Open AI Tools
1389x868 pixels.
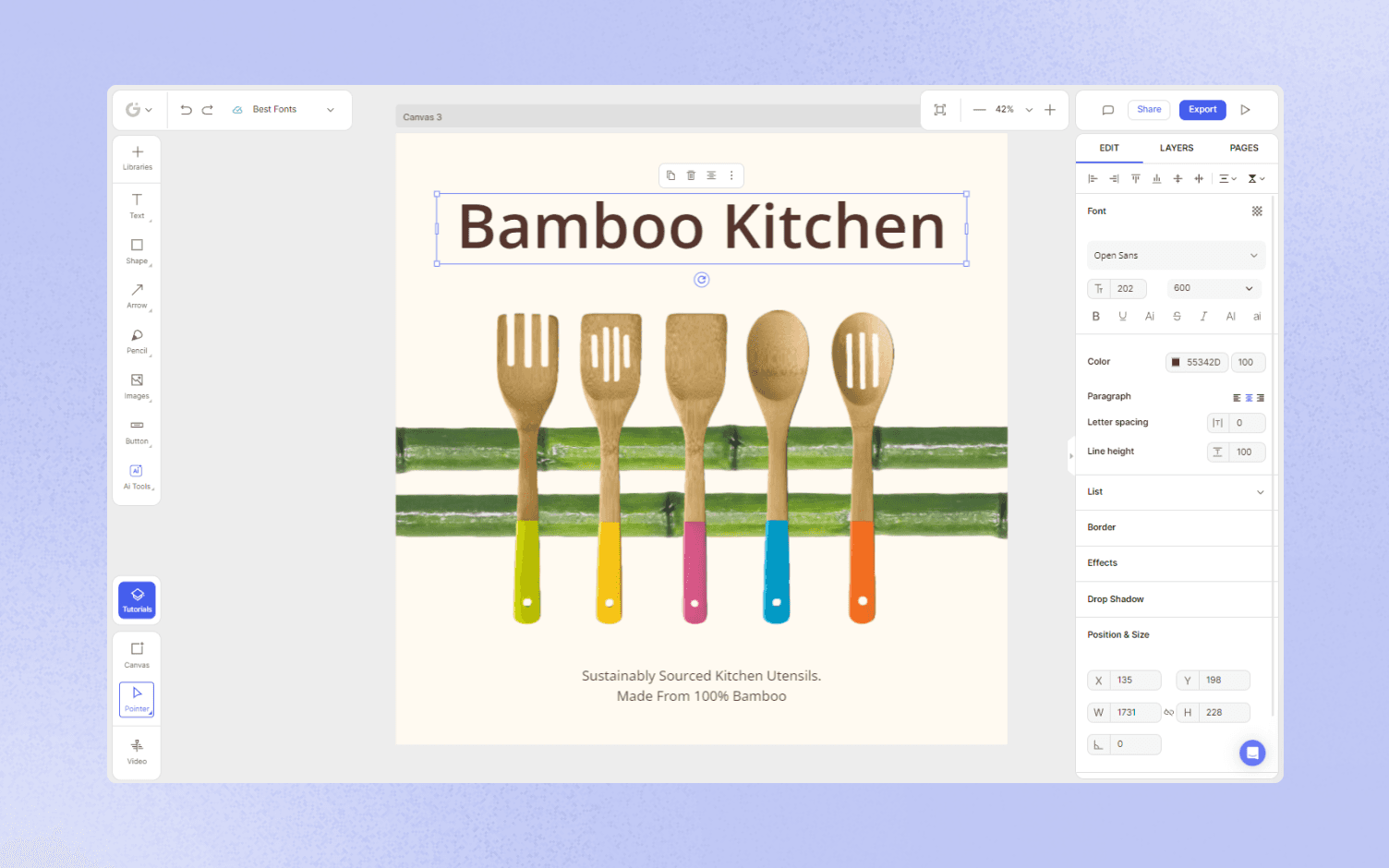click(137, 477)
